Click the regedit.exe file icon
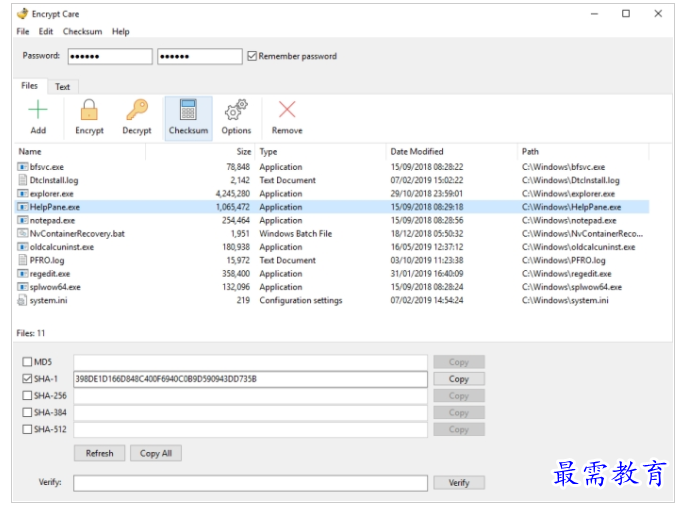 (x=22, y=273)
